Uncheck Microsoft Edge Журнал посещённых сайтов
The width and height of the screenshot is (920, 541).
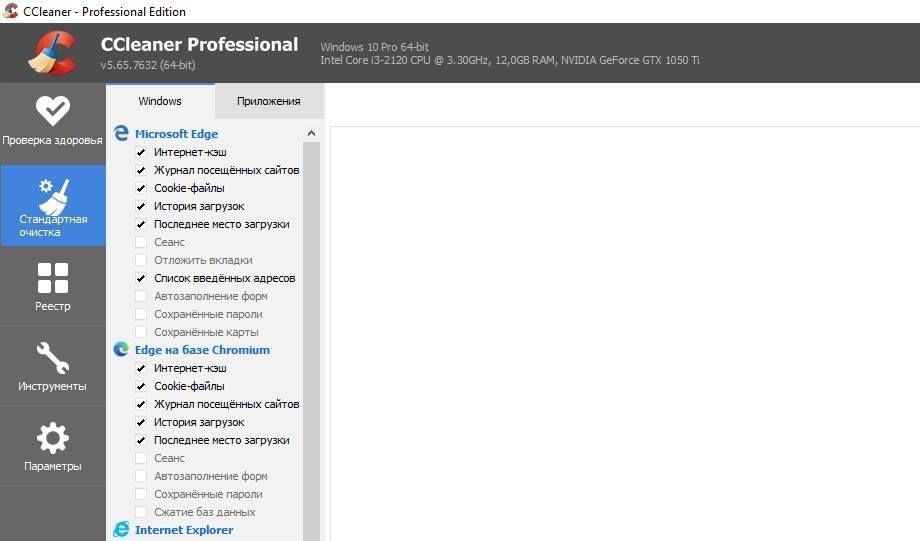(x=141, y=170)
